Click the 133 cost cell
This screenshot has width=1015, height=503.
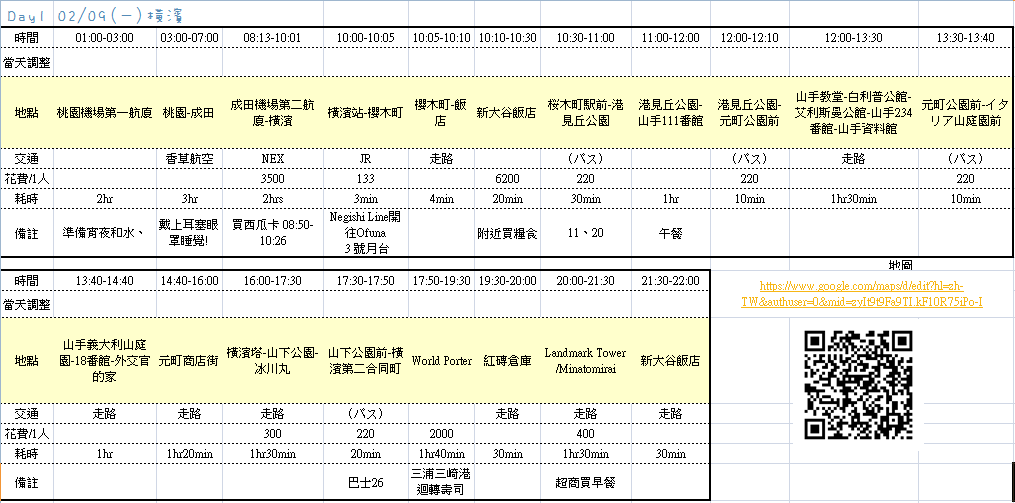(365, 179)
